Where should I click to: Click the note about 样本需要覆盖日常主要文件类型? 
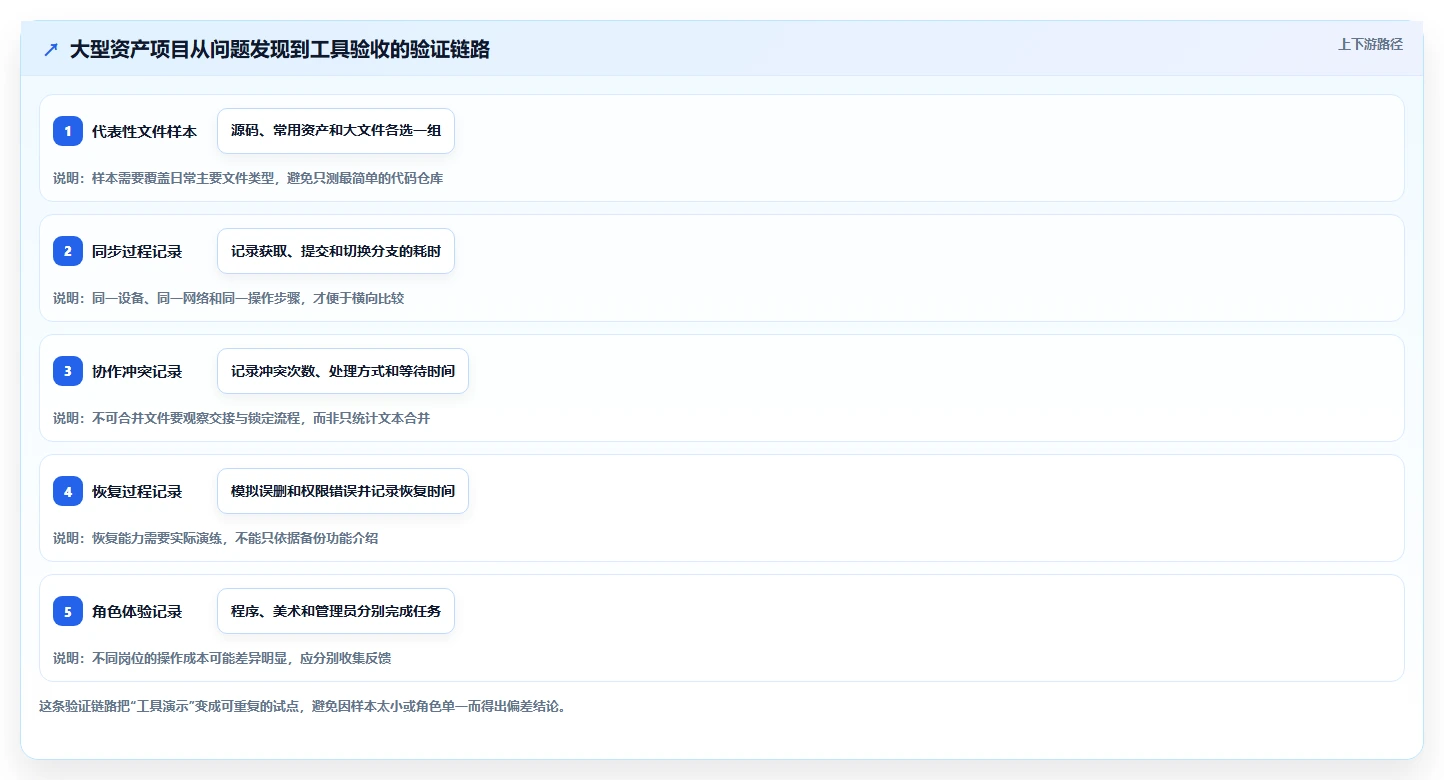click(248, 178)
